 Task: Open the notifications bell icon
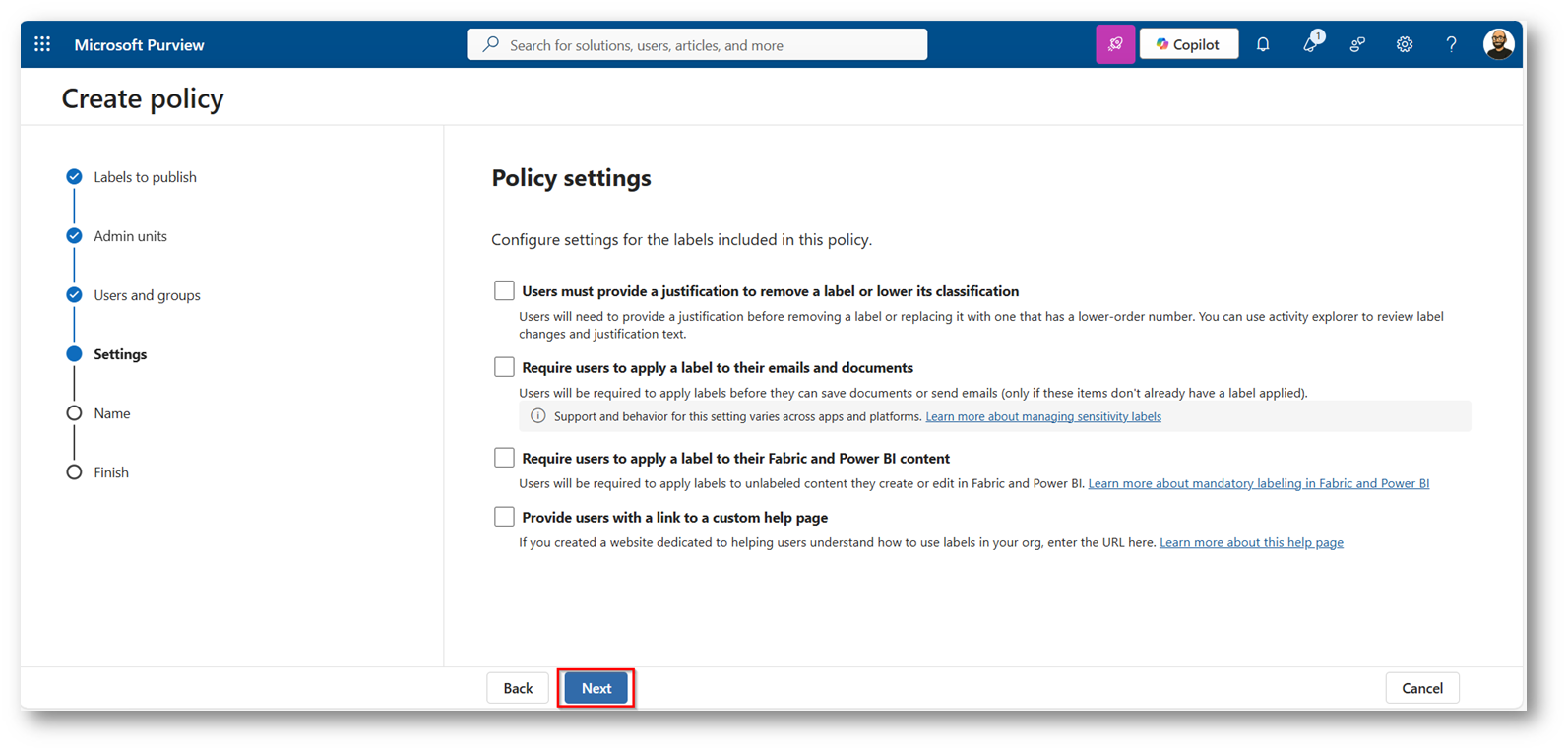(1263, 44)
